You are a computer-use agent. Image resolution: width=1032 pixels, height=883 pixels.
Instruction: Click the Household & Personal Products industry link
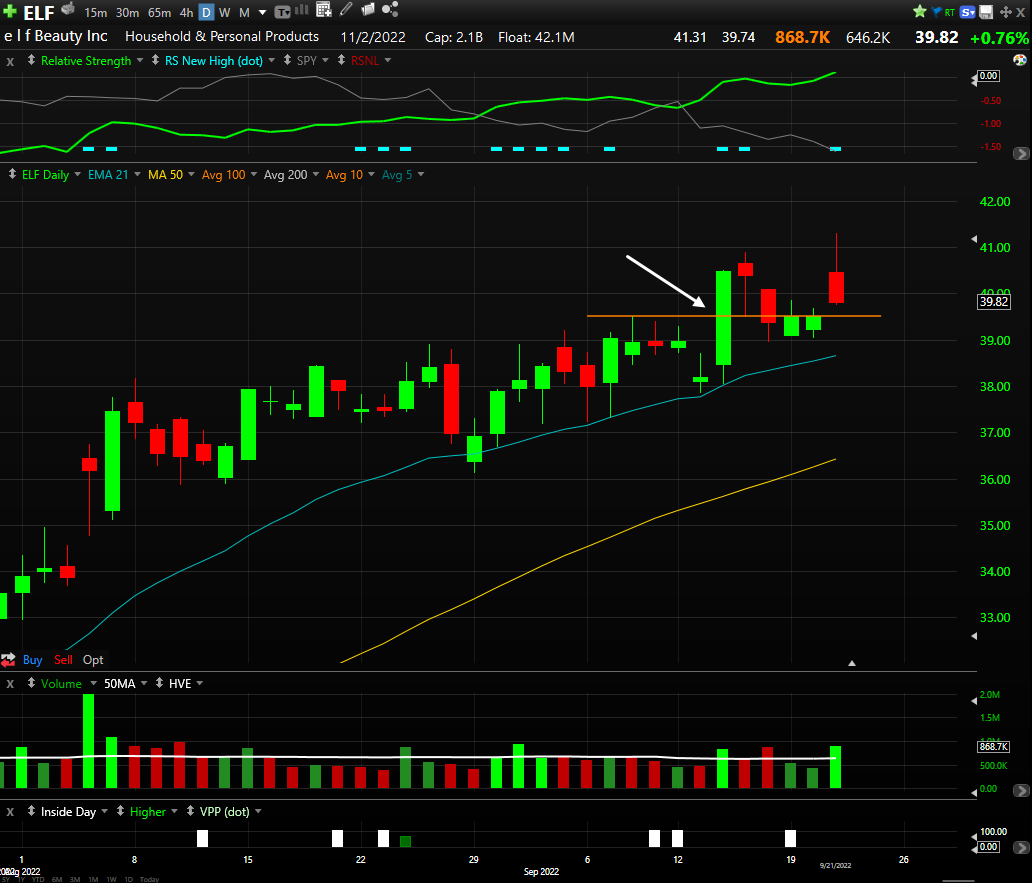(222, 37)
